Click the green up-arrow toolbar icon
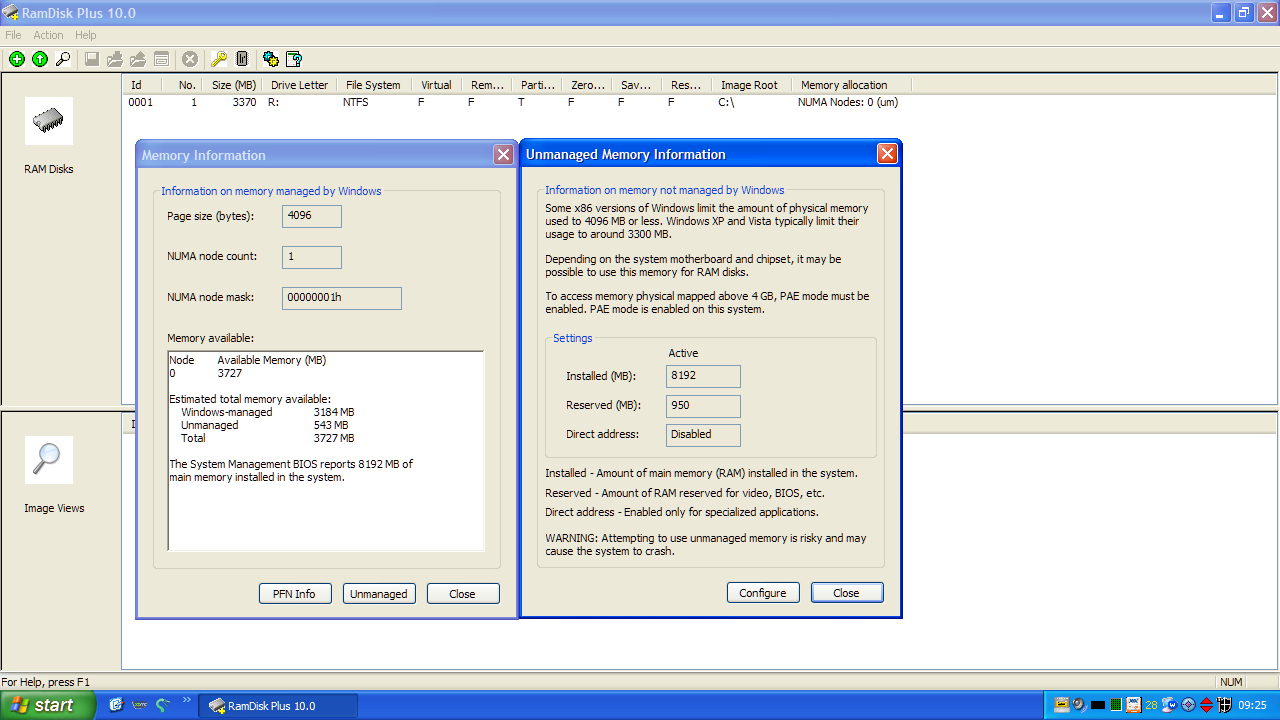1280x720 pixels. (x=40, y=59)
